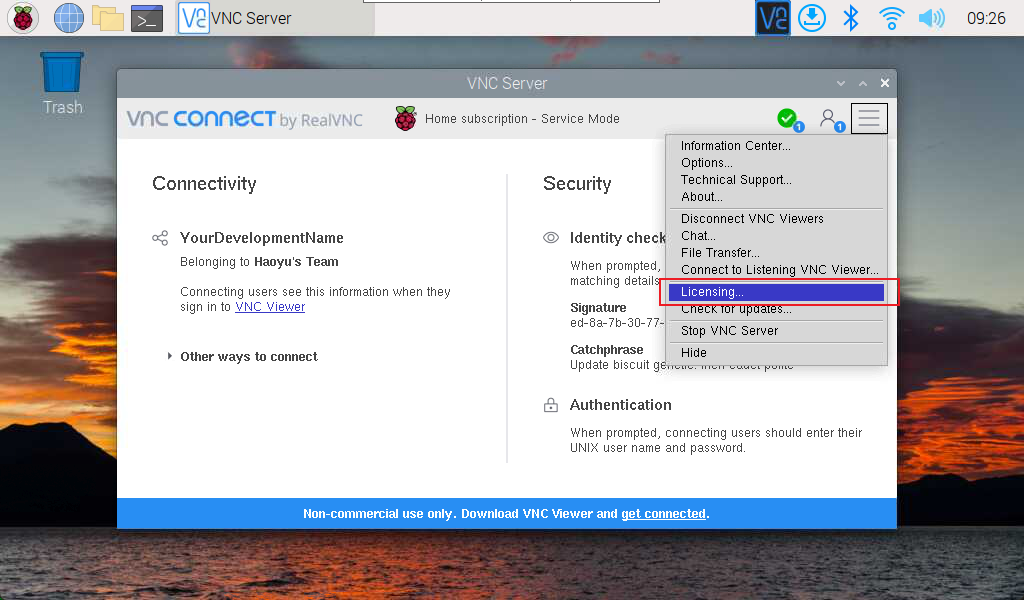Viewport: 1024px width, 600px height.
Task: Open Chat... from the menu
Action: point(776,236)
